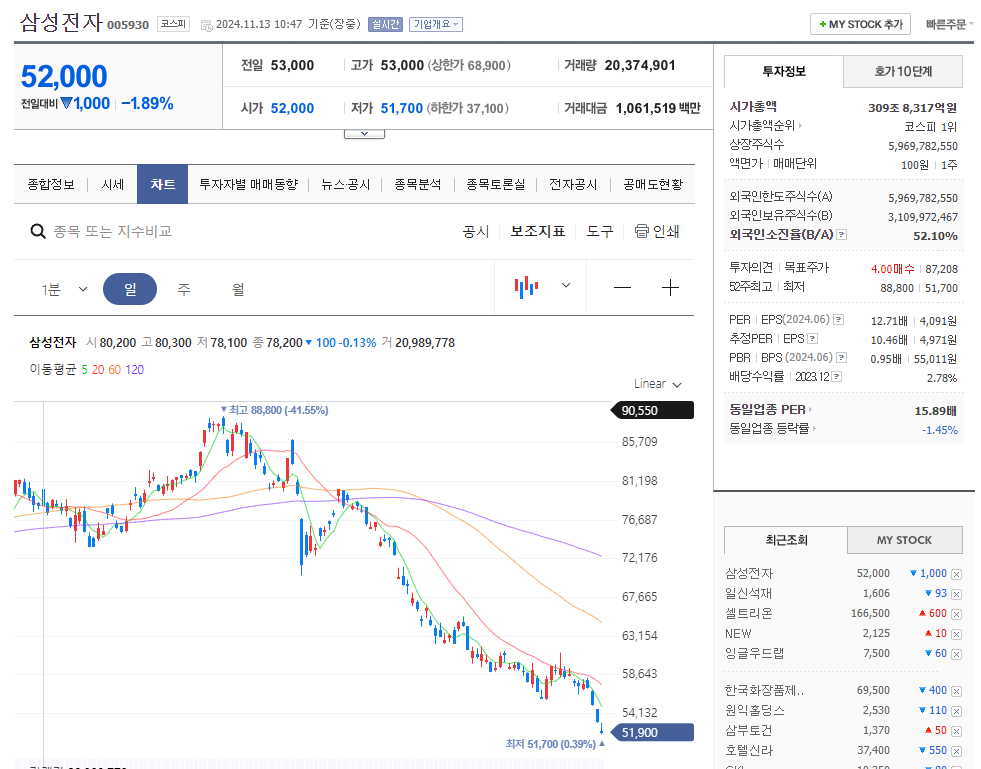Remove 삼성전자 from recent list

point(956,574)
